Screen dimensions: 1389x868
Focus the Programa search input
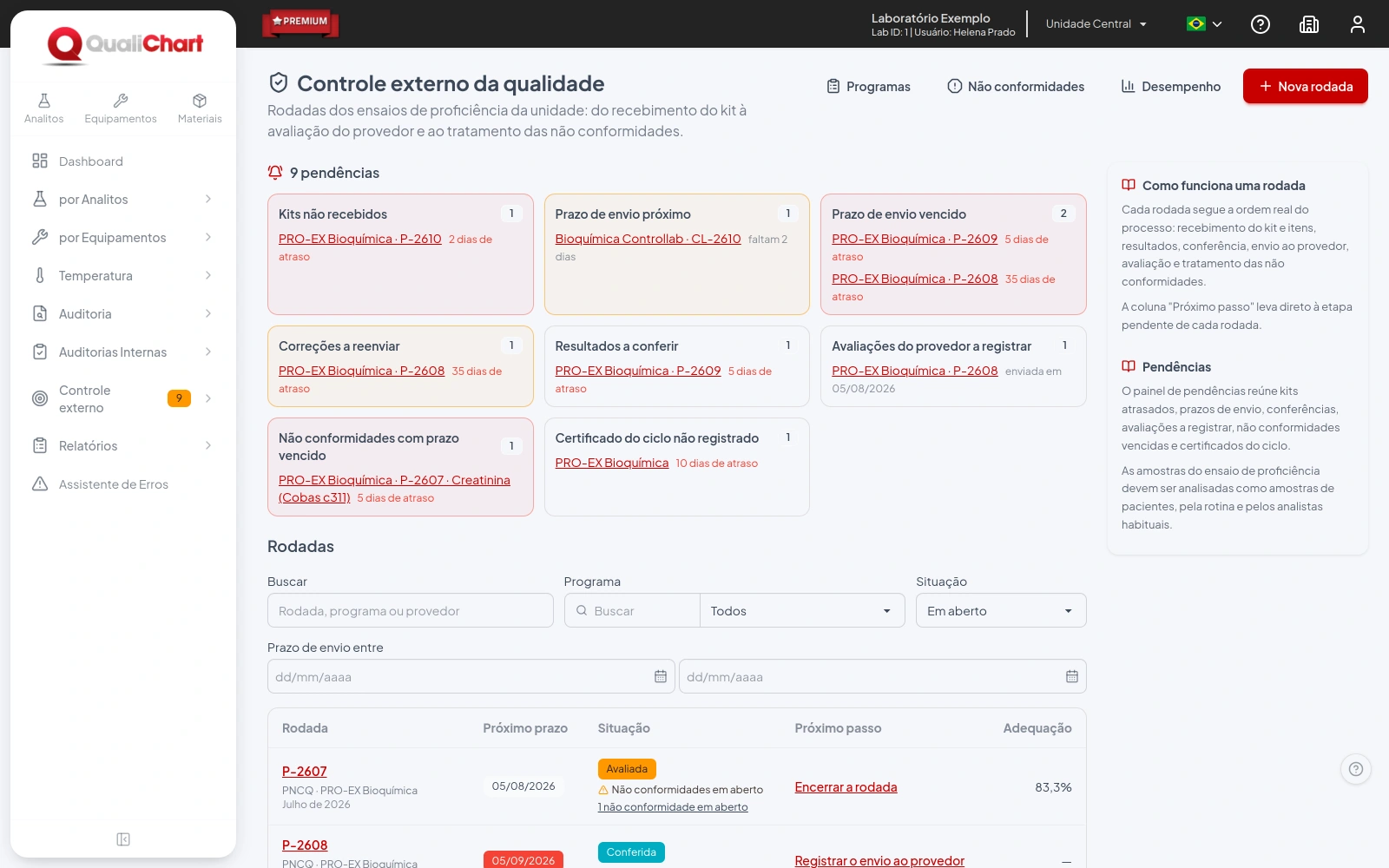tap(632, 610)
